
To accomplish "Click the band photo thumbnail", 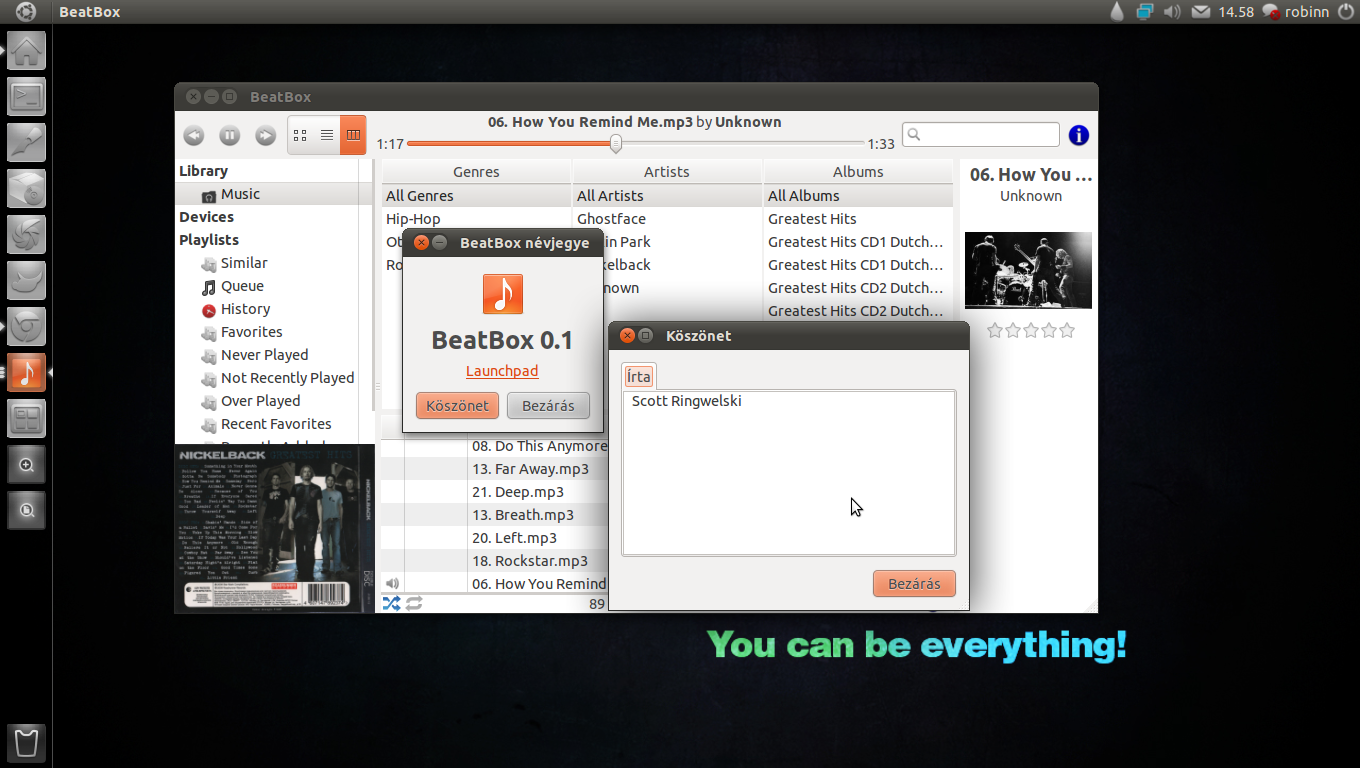I will point(1028,270).
